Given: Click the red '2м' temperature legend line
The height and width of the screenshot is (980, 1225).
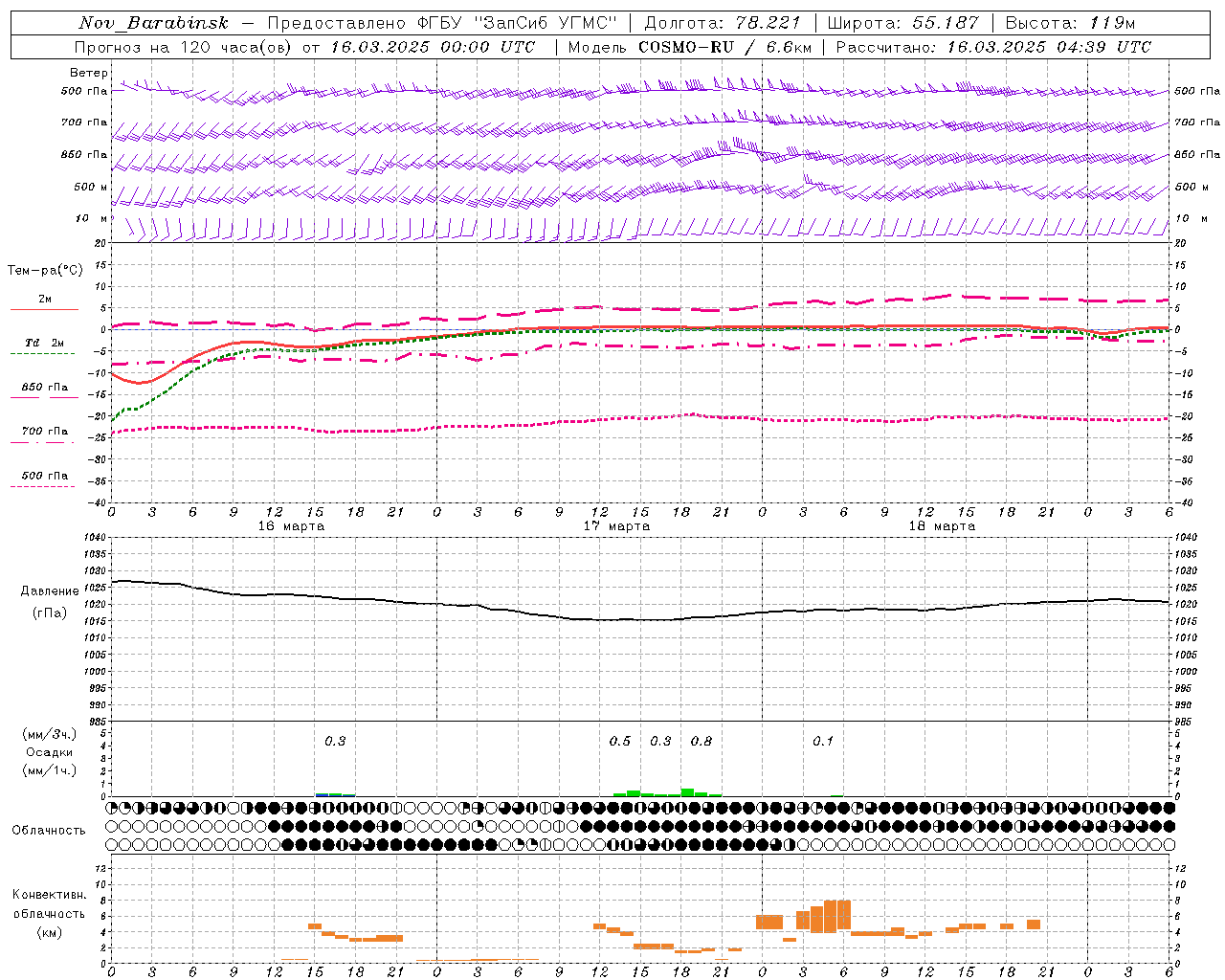Looking at the screenshot, I should [x=44, y=309].
